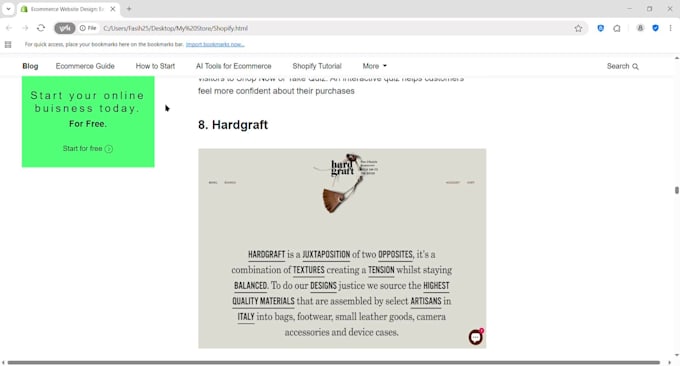Viewport: 680px width, 366px height.
Task: Click the vertical scrollbar thumb
Action: click(x=677, y=190)
